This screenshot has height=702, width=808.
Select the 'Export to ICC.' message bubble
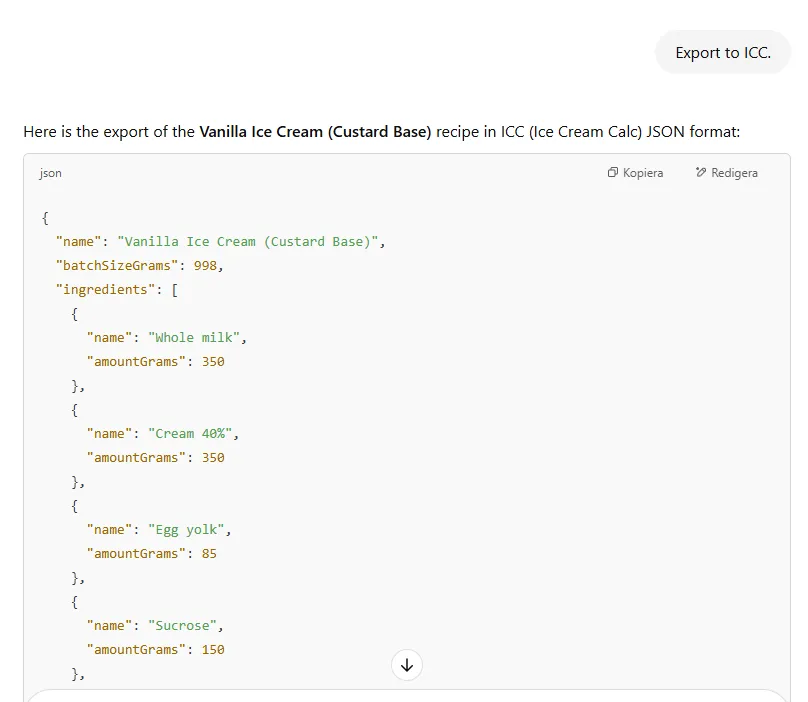(722, 53)
